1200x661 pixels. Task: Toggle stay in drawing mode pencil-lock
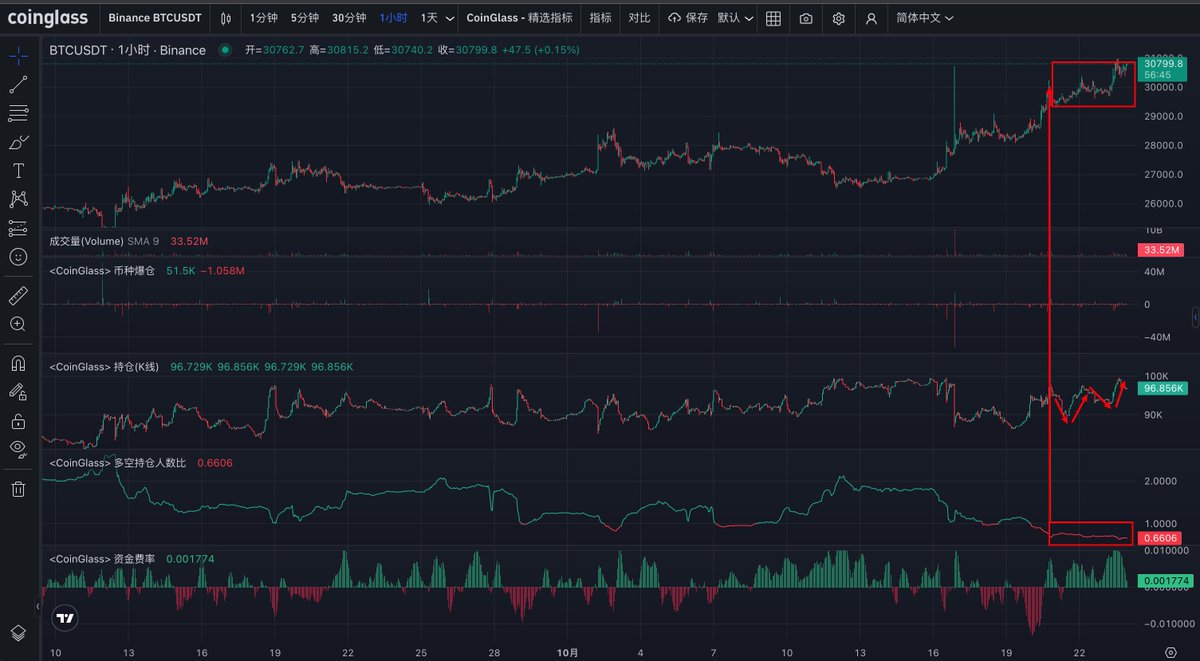pos(18,391)
